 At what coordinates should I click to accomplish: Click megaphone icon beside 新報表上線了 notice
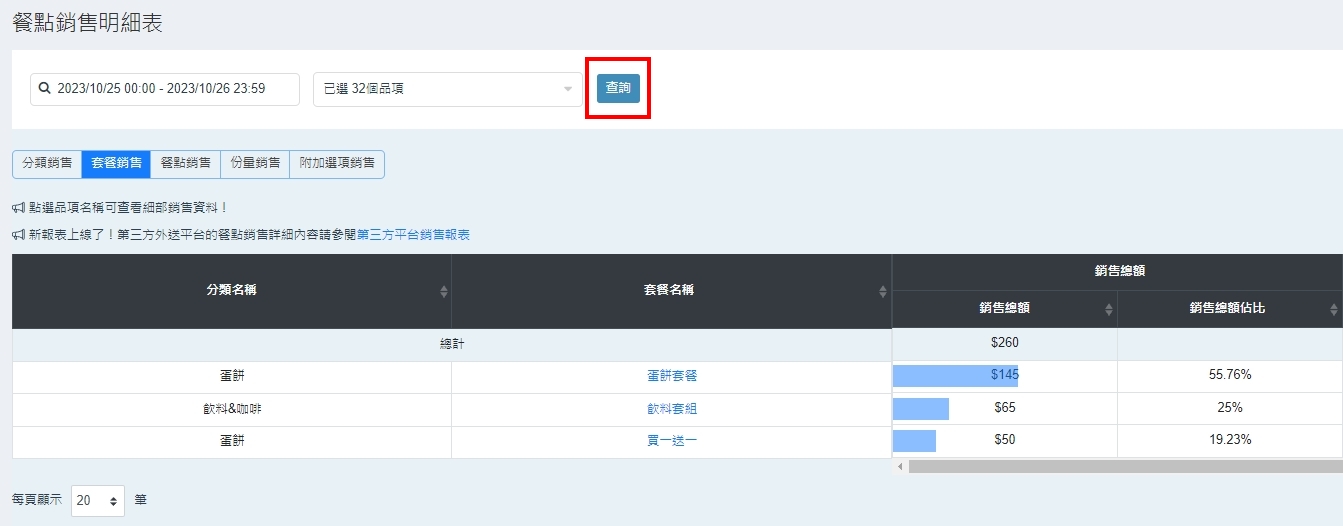18,235
